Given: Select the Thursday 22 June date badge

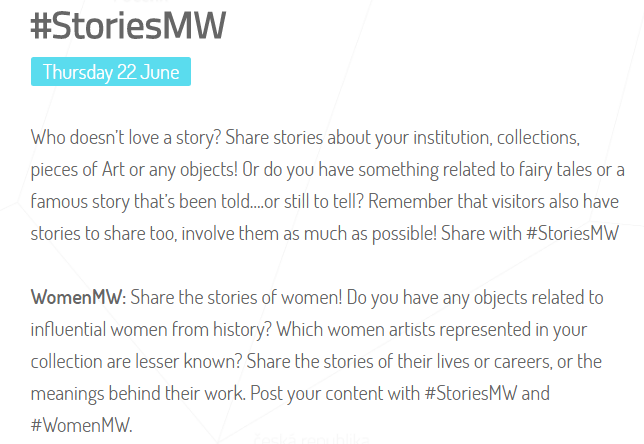Looking at the screenshot, I should click(x=111, y=71).
